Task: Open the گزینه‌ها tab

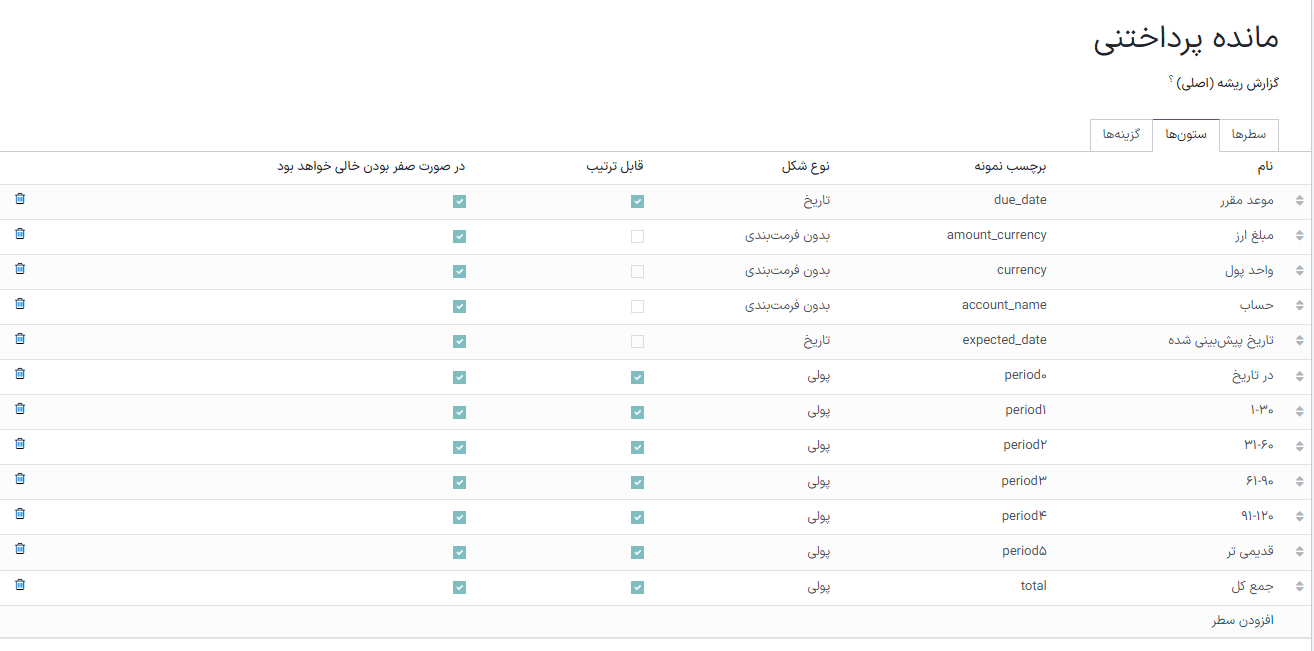Action: 1121,135
